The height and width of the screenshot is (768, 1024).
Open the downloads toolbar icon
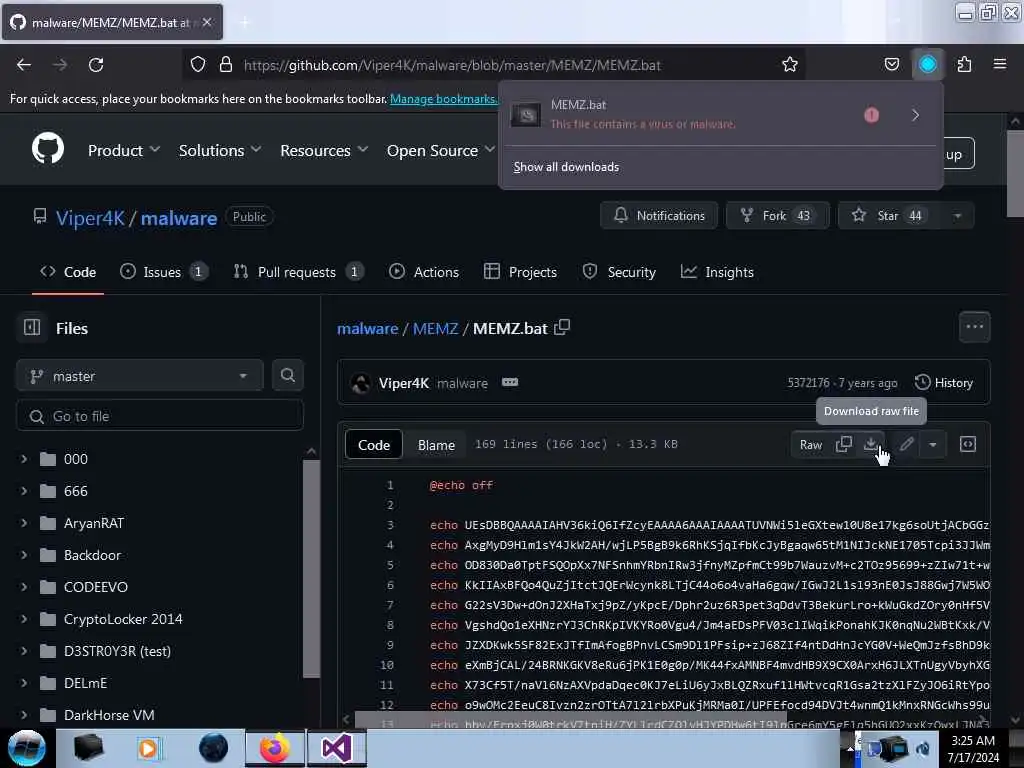[x=927, y=64]
